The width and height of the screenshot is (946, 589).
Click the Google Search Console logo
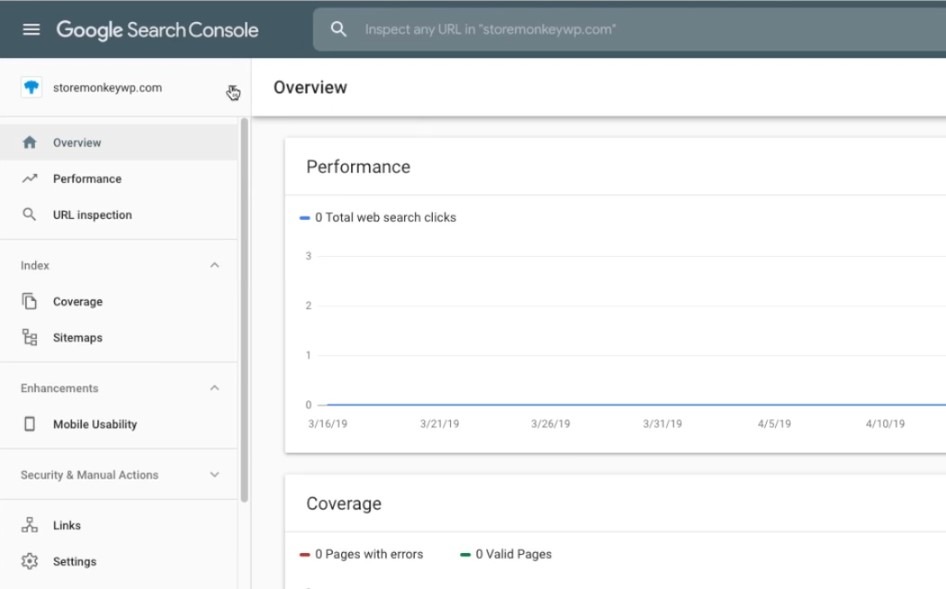click(157, 30)
